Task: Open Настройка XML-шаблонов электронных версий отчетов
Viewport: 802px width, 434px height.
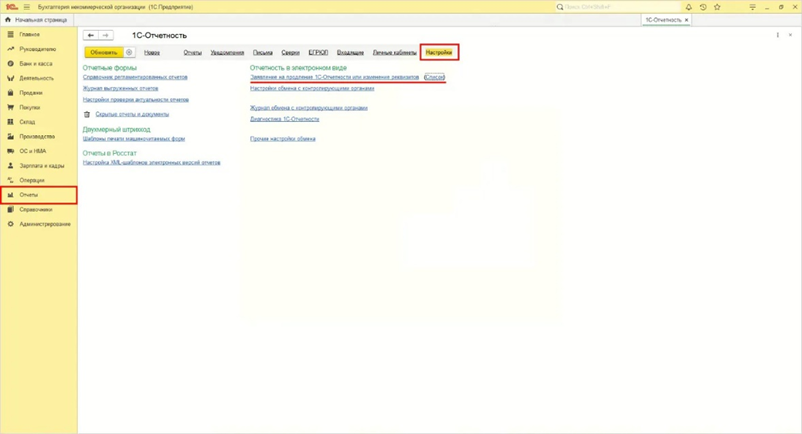Action: pyautogui.click(x=151, y=163)
